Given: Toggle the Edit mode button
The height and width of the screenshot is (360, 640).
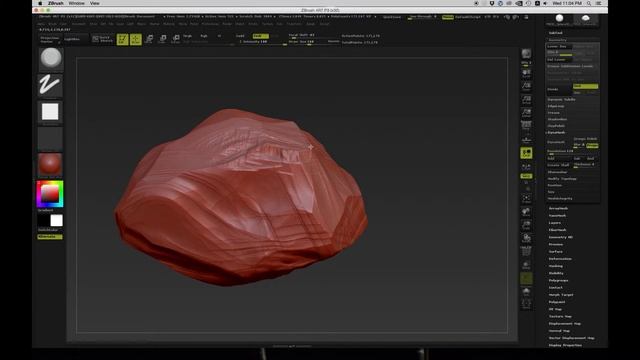Looking at the screenshot, I should pyautogui.click(x=122, y=39).
